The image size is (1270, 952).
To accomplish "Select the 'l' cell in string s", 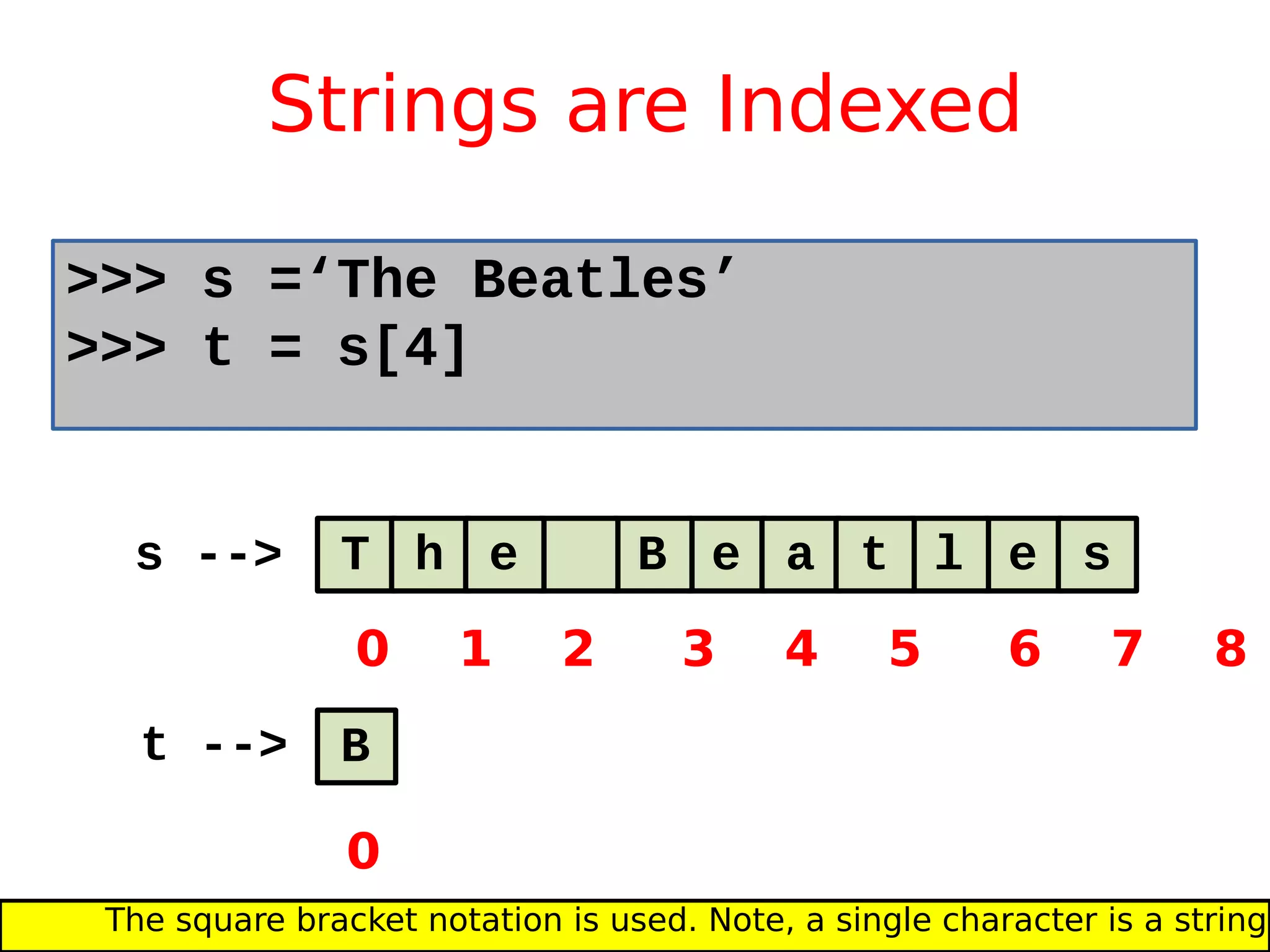I will [952, 555].
